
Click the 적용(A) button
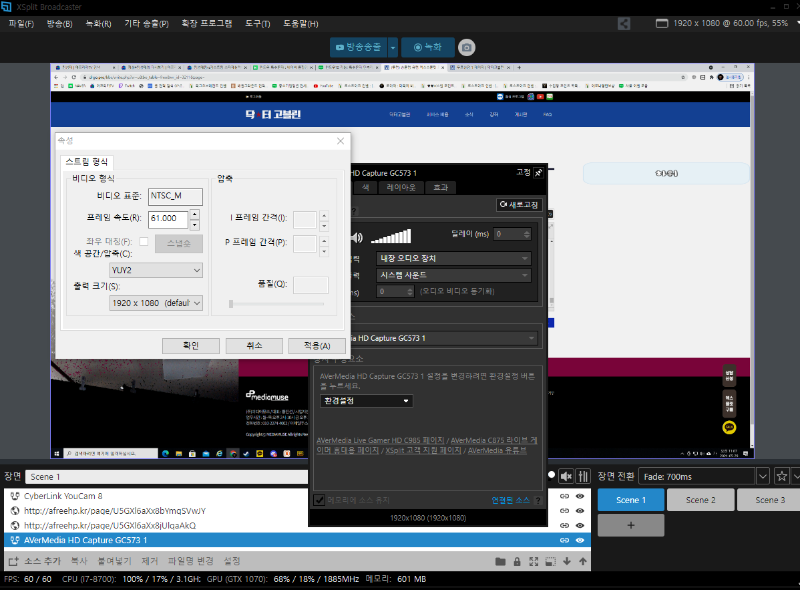(317, 346)
